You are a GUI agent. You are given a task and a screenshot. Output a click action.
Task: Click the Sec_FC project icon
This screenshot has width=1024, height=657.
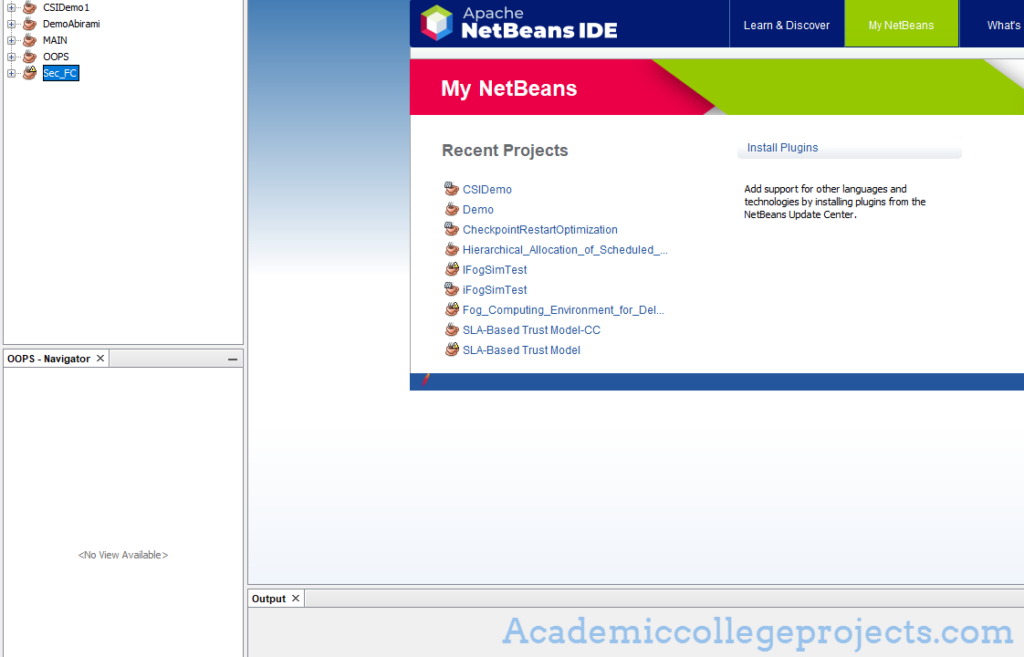(x=29, y=72)
